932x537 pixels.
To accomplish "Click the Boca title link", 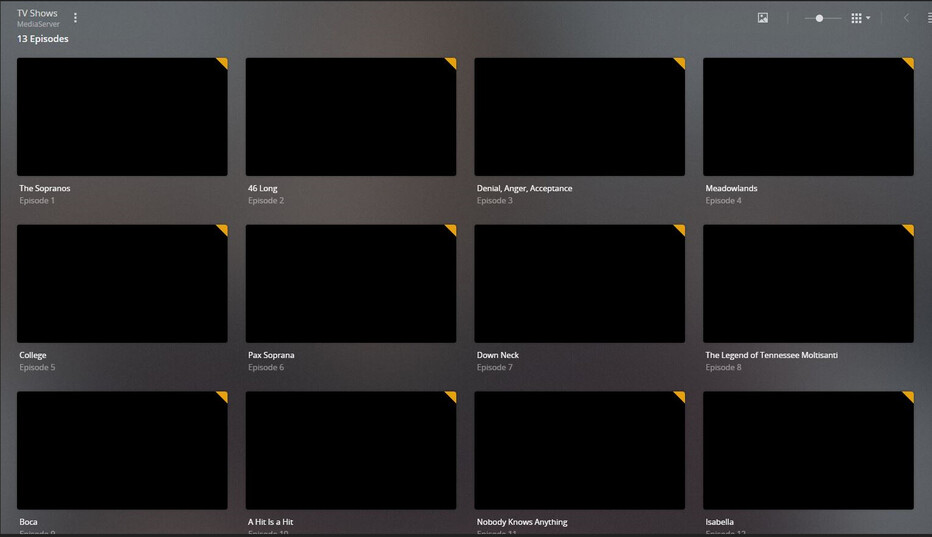I will [x=28, y=522].
